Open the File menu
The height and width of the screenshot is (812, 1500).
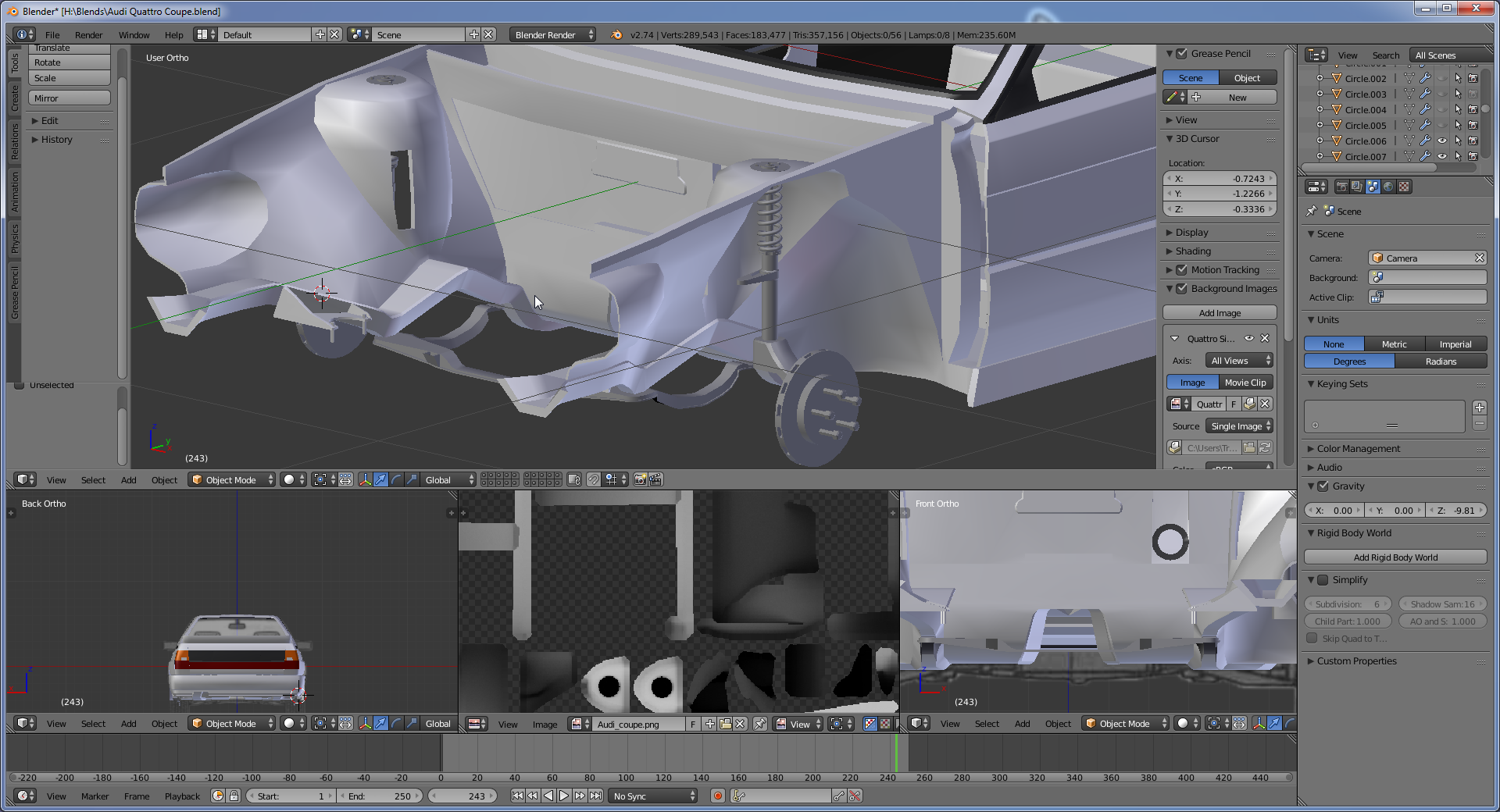tap(52, 35)
